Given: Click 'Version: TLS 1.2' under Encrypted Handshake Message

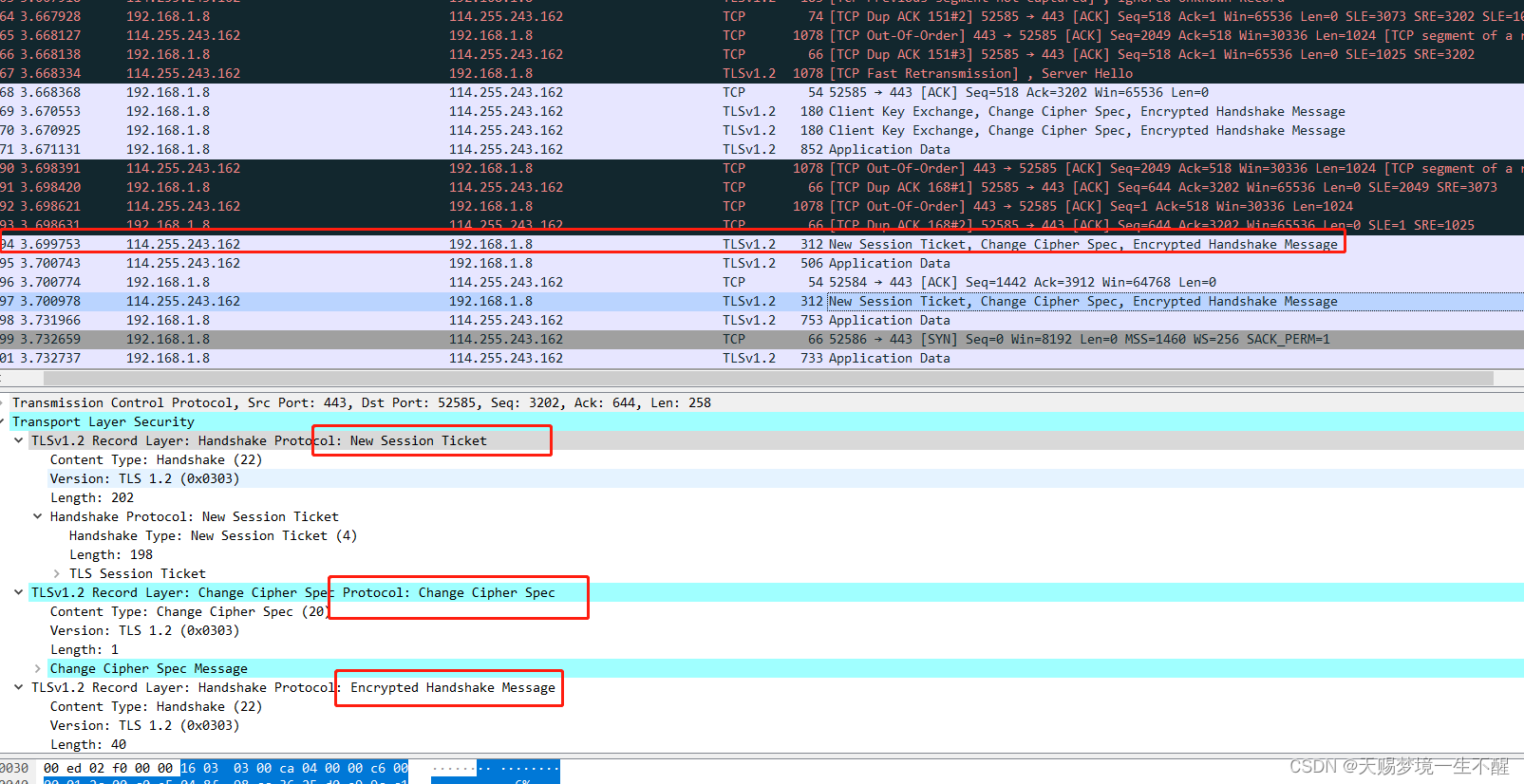Looking at the screenshot, I should 144,725.
